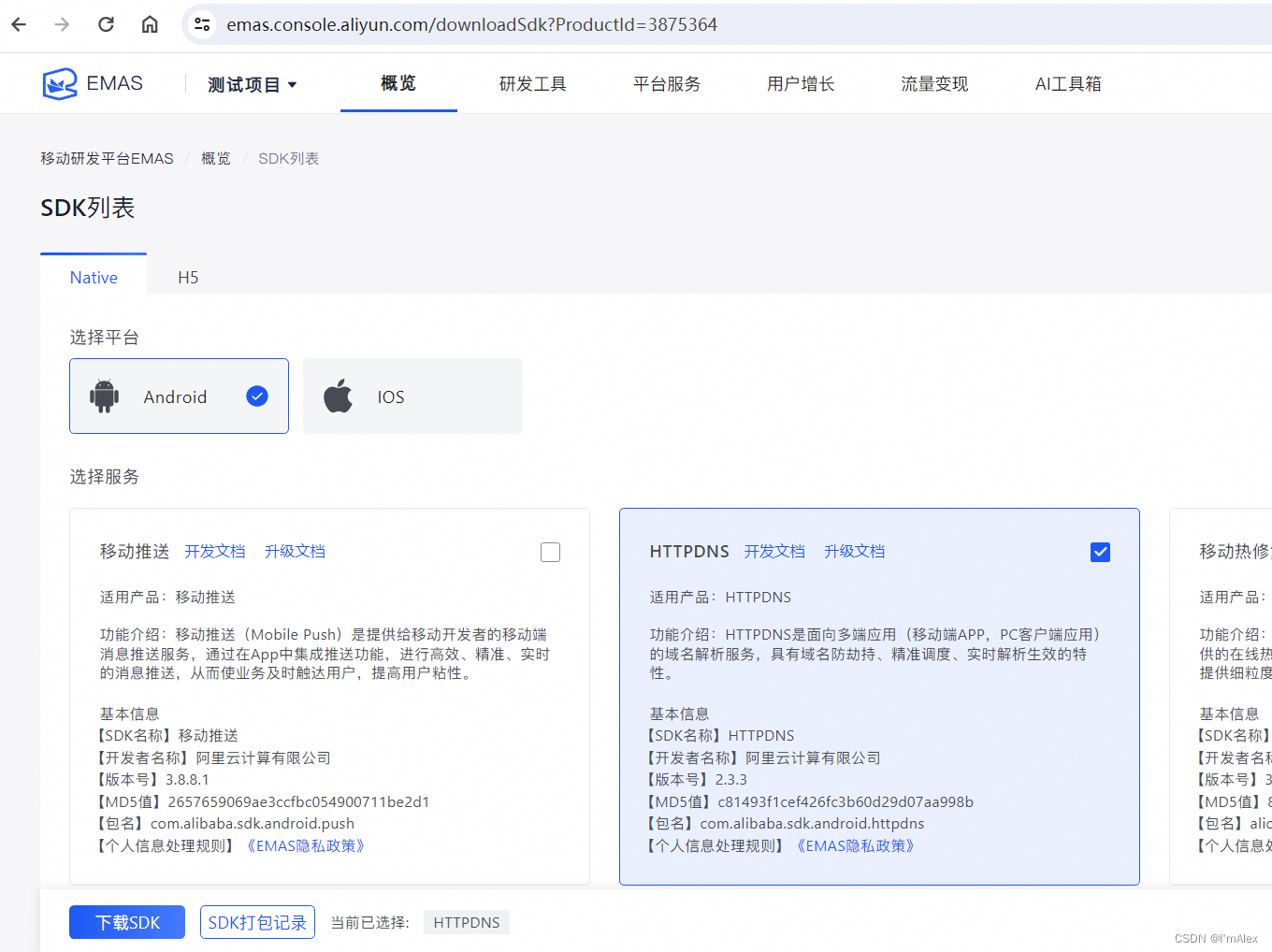
Task: Select the HTTPDNS version number 2.3.3
Action: click(x=731, y=779)
